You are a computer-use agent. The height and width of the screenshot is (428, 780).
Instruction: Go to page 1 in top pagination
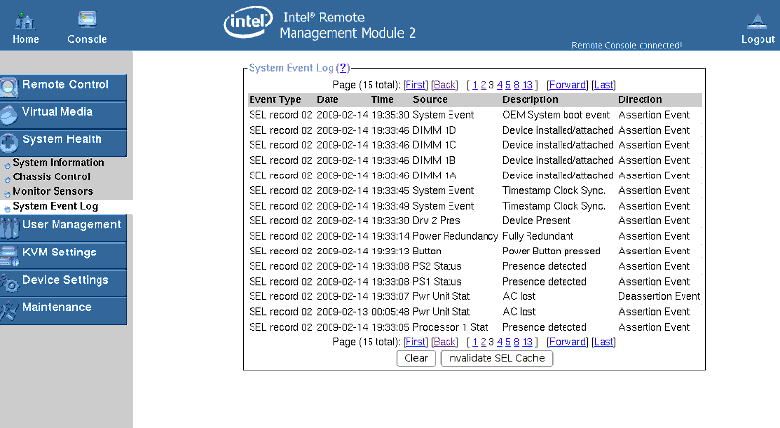[x=475, y=85]
